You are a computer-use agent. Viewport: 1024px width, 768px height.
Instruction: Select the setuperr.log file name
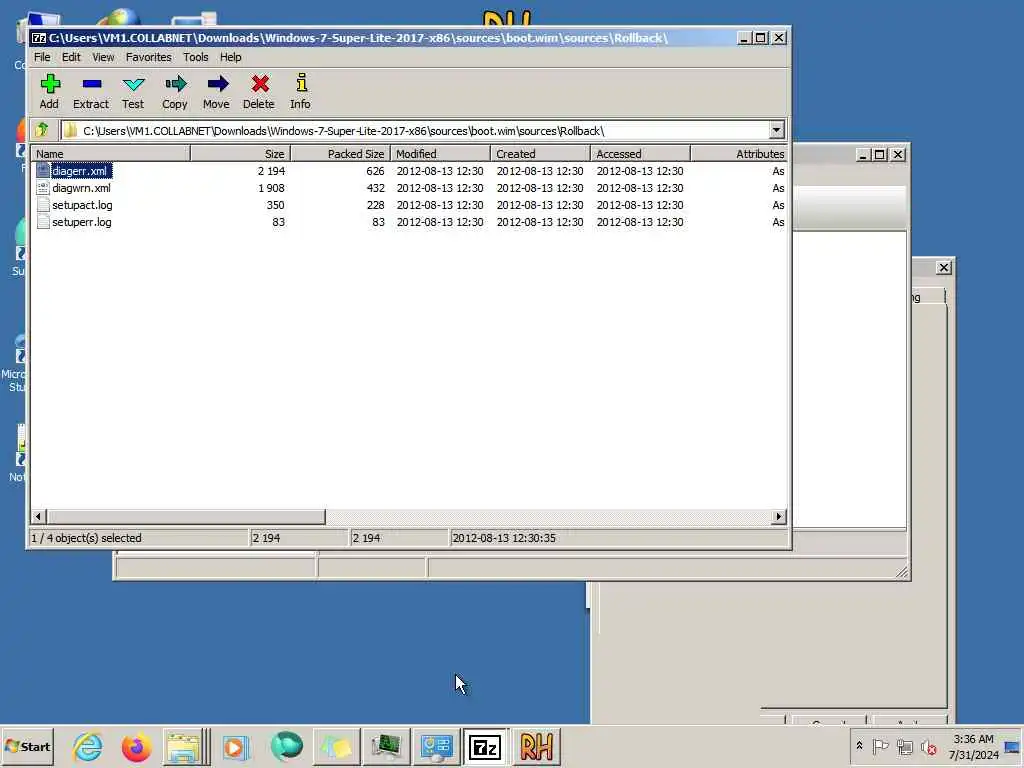[x=82, y=221]
